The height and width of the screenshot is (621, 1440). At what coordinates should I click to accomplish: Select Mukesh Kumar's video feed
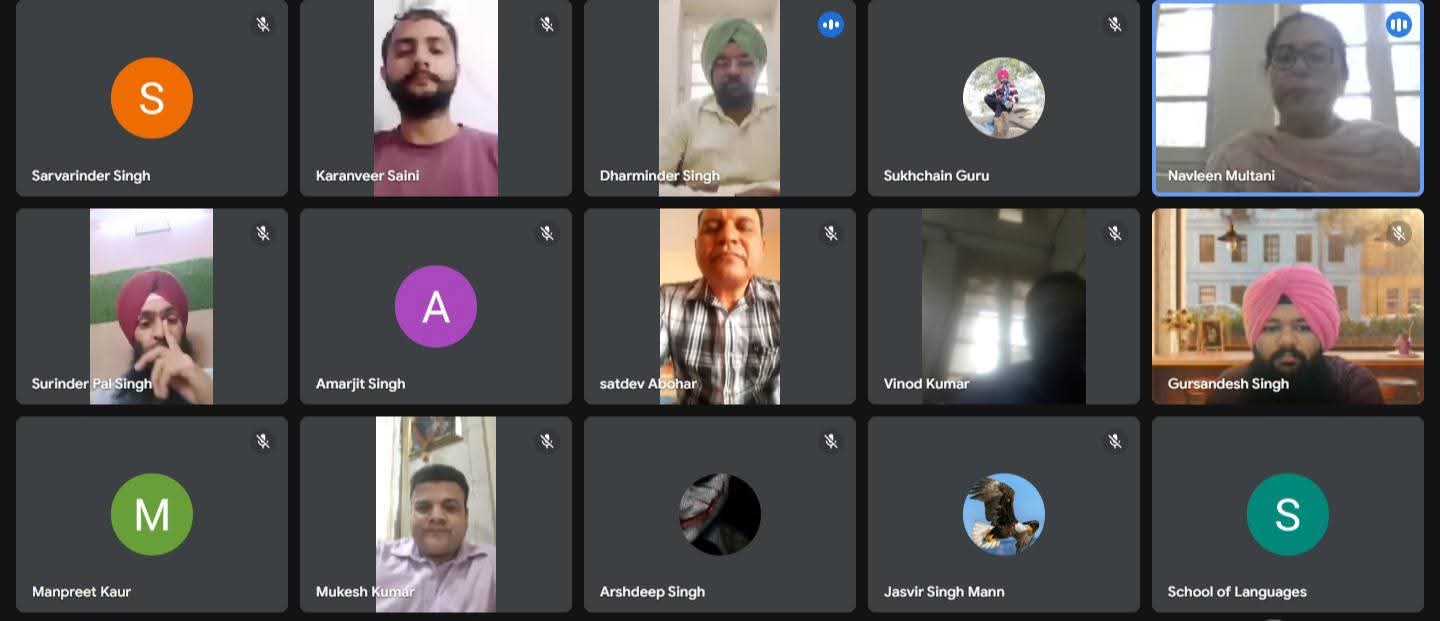point(436,514)
